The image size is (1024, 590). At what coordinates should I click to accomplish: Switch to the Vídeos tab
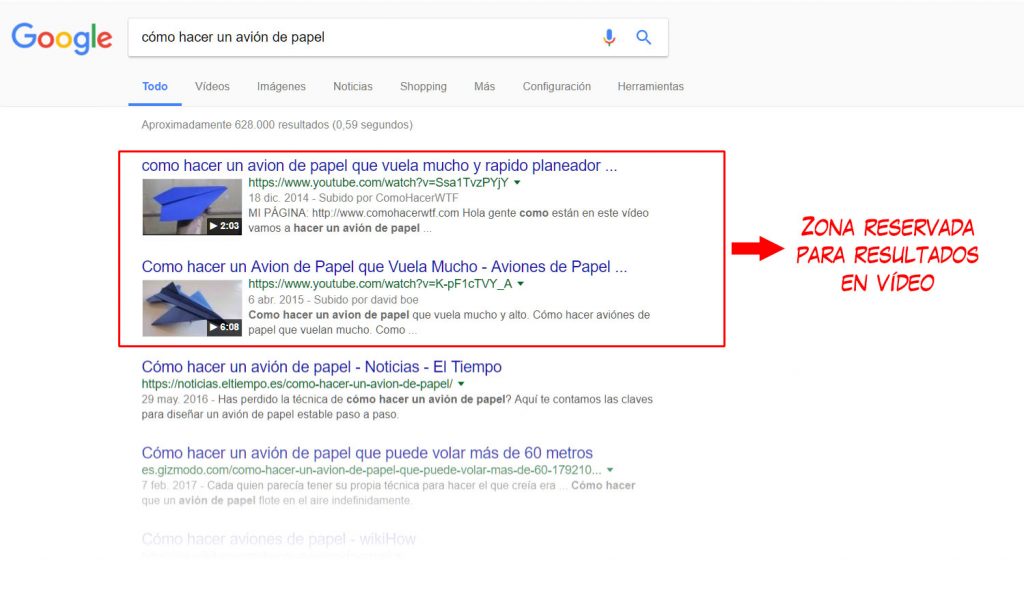212,87
